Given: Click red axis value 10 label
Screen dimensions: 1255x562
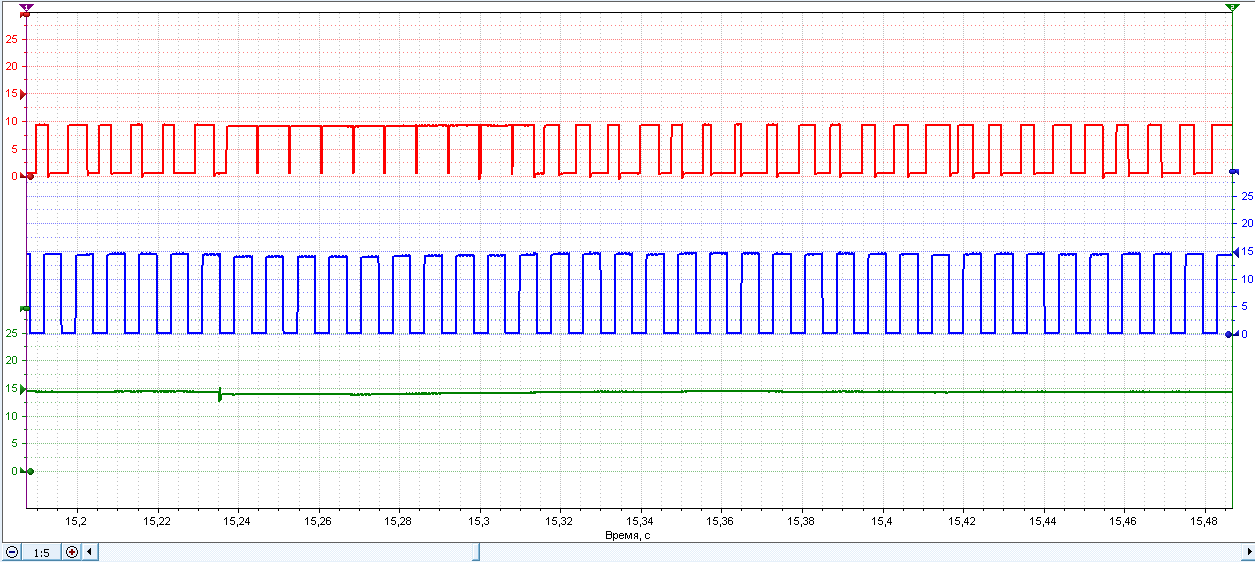Looking at the screenshot, I should point(12,122).
